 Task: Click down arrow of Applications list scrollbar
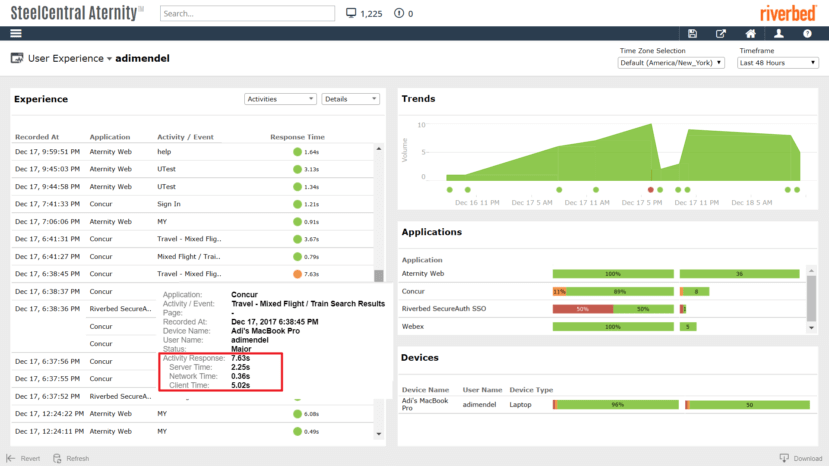click(812, 328)
